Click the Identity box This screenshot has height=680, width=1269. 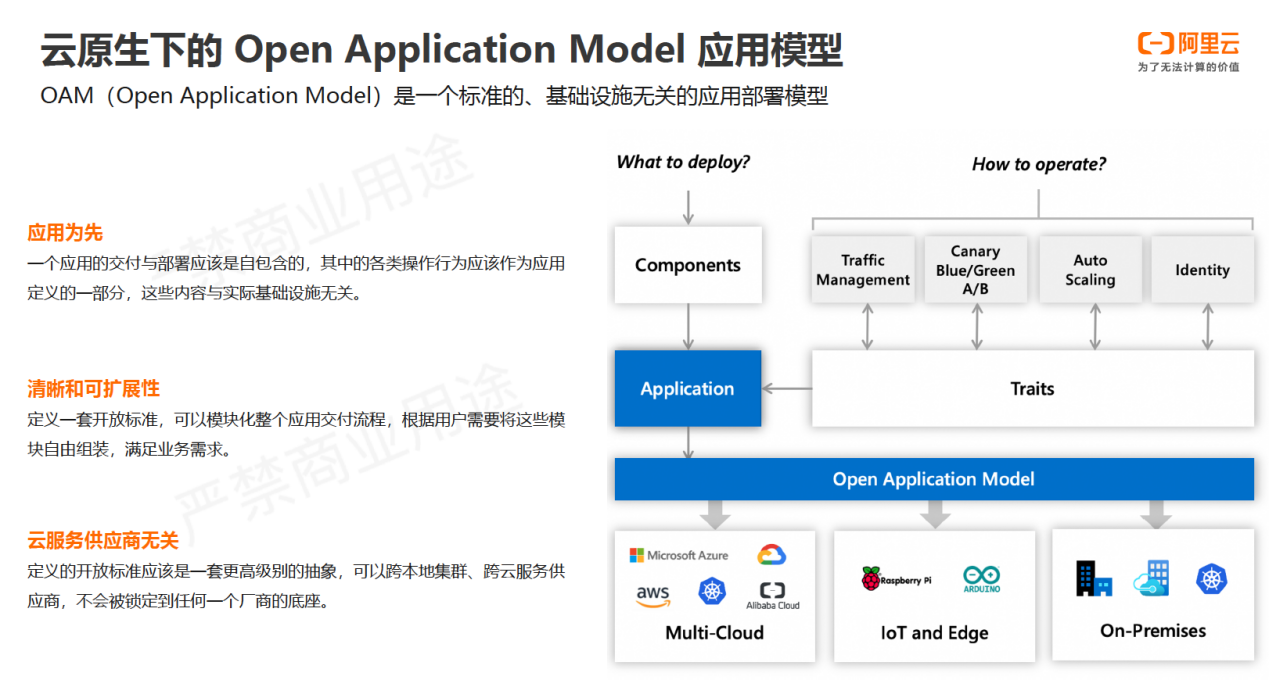(1202, 270)
